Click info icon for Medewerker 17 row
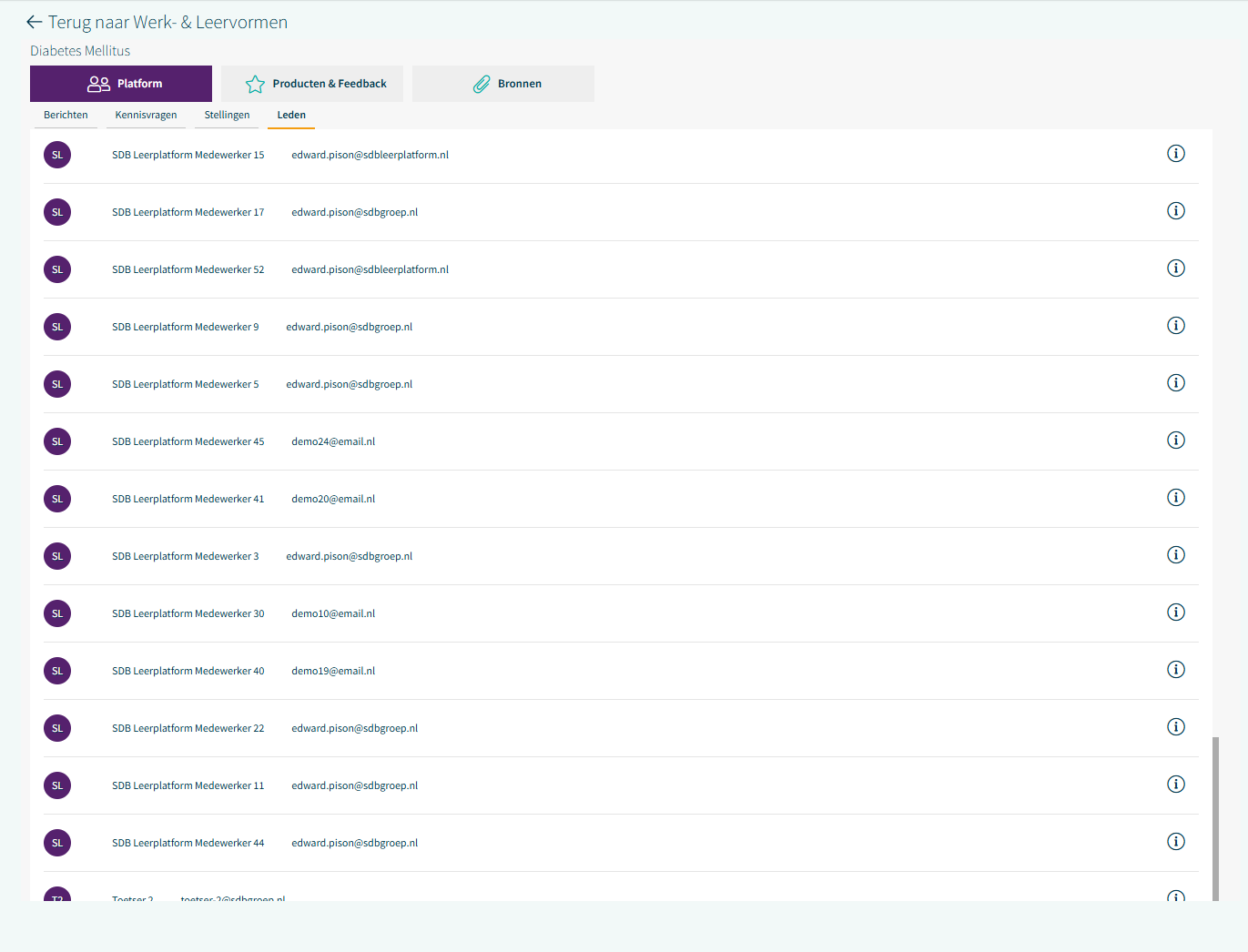The height and width of the screenshot is (952, 1248). 1175,211
